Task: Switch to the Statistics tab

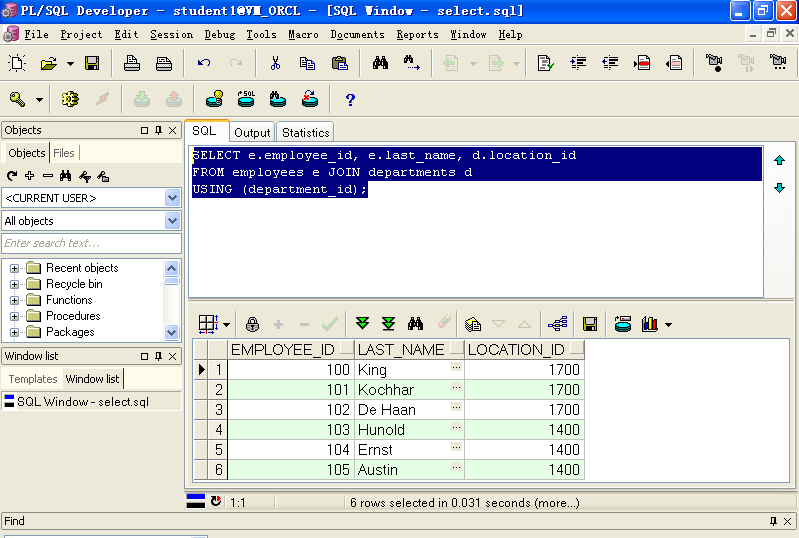Action: click(305, 132)
